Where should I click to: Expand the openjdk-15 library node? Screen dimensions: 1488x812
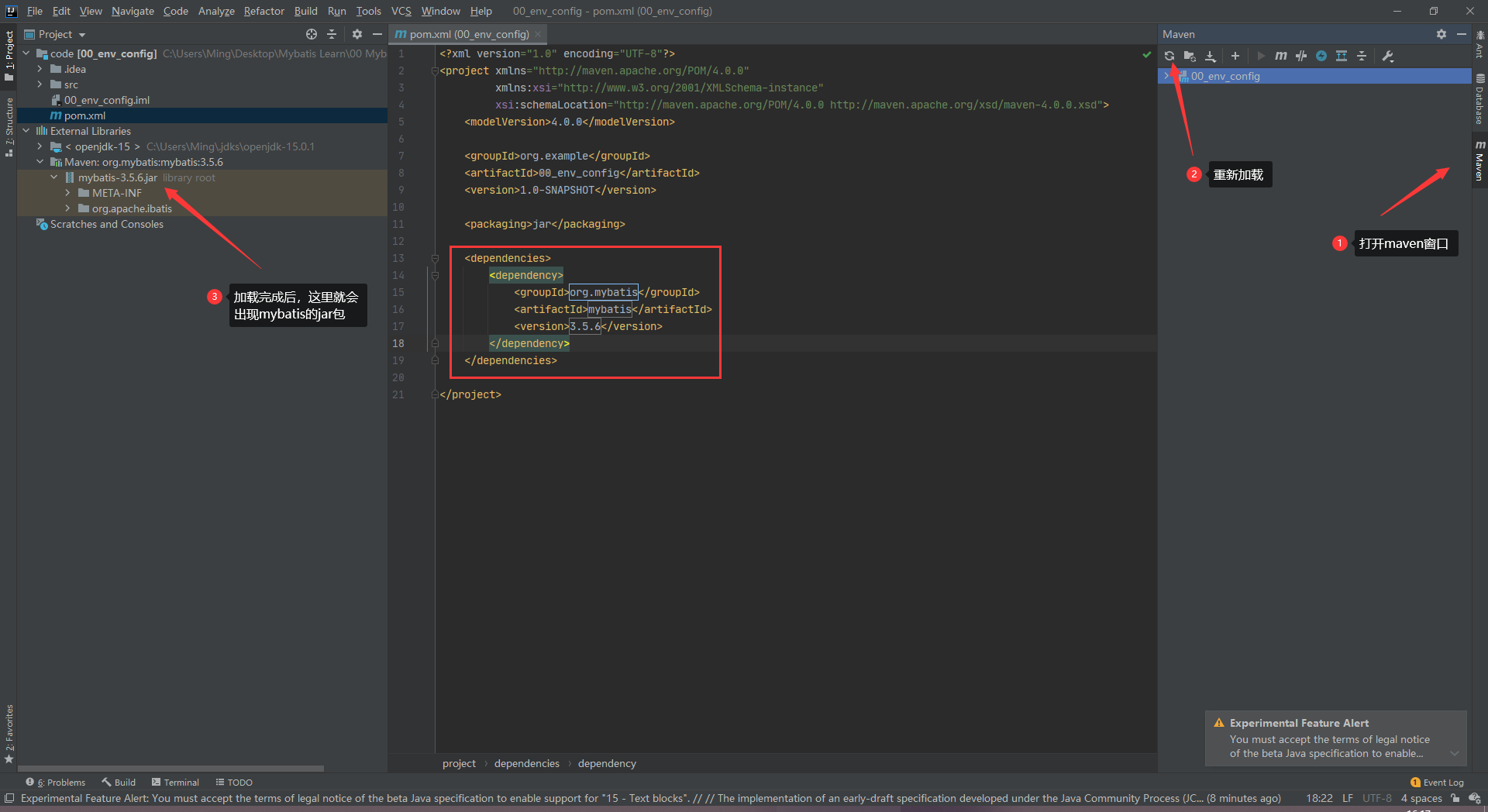click(x=40, y=146)
